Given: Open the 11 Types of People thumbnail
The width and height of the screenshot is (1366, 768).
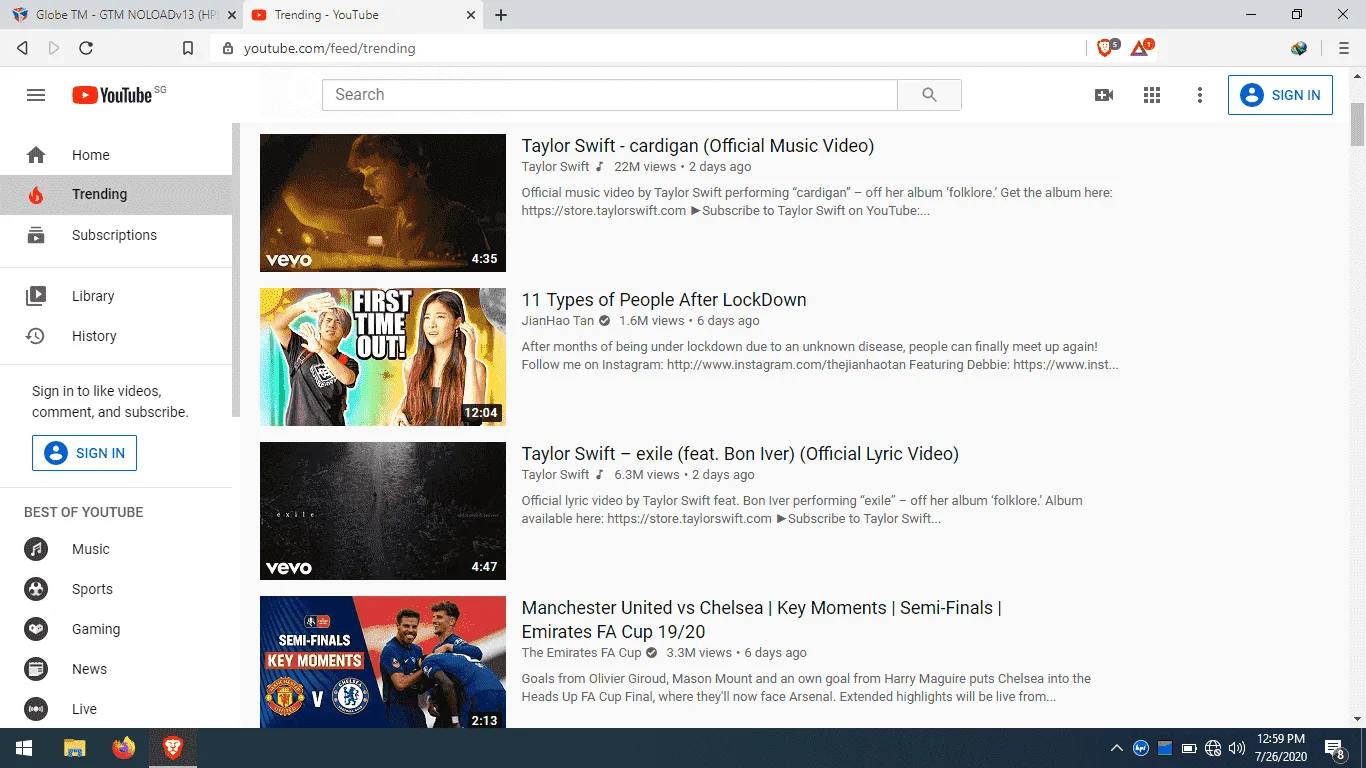Looking at the screenshot, I should click(x=383, y=357).
